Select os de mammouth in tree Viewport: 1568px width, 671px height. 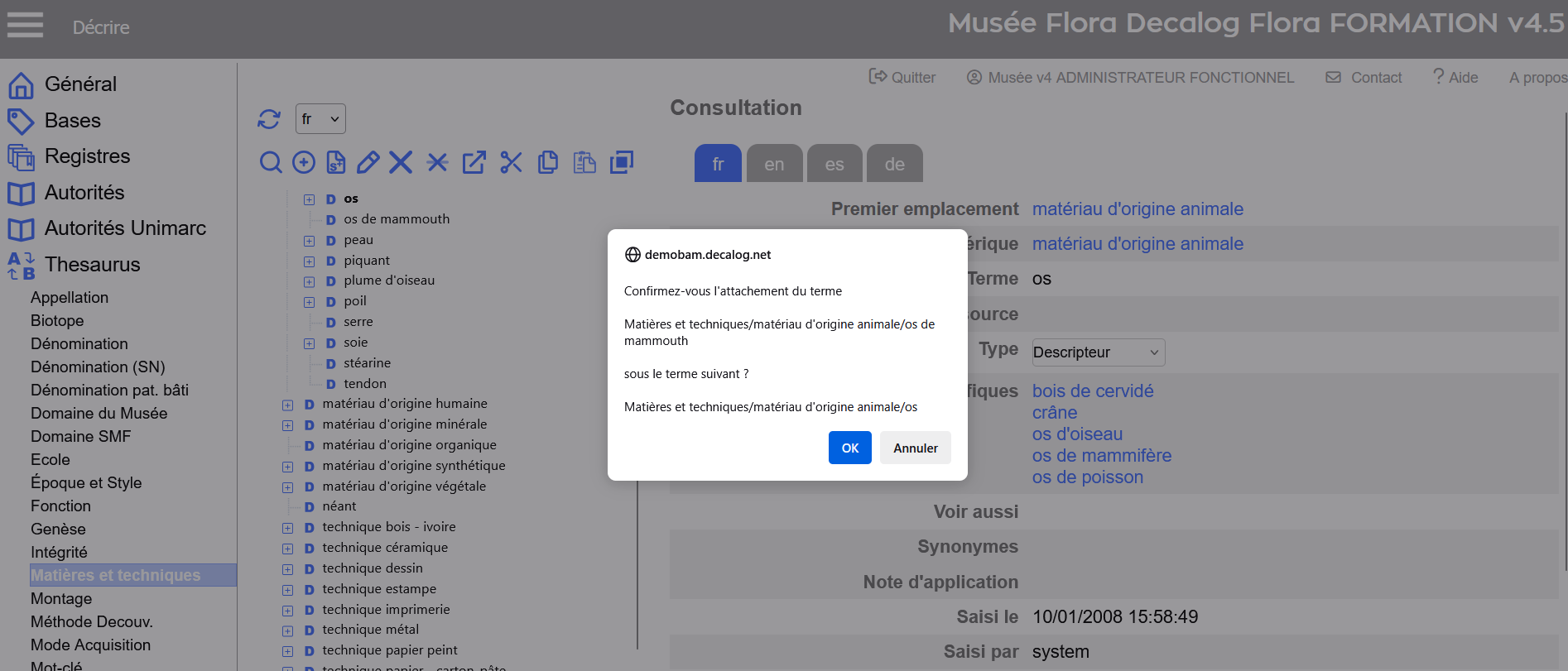click(397, 219)
